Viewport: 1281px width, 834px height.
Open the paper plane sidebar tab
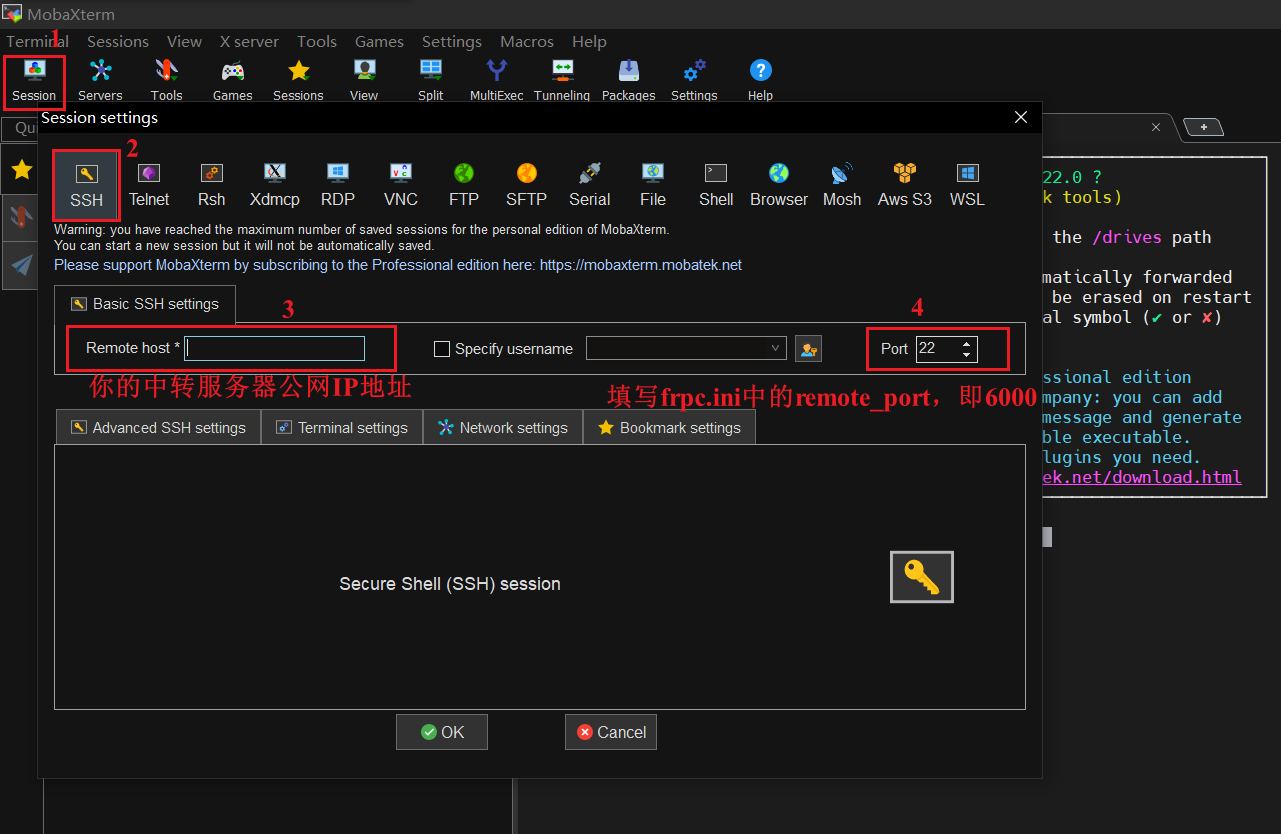pyautogui.click(x=21, y=265)
